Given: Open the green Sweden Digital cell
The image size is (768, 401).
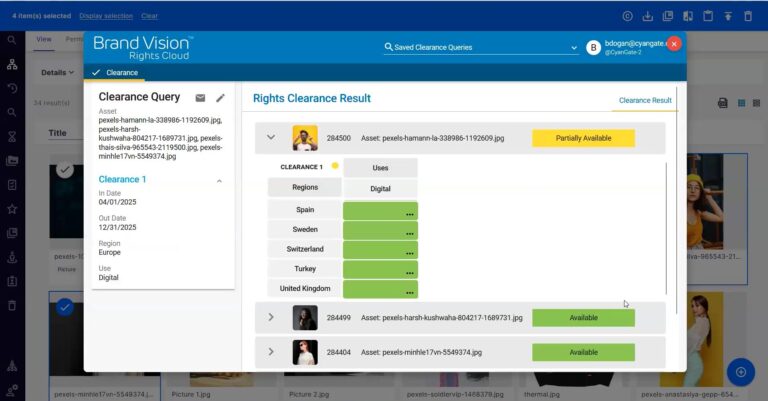Looking at the screenshot, I should pyautogui.click(x=380, y=230).
